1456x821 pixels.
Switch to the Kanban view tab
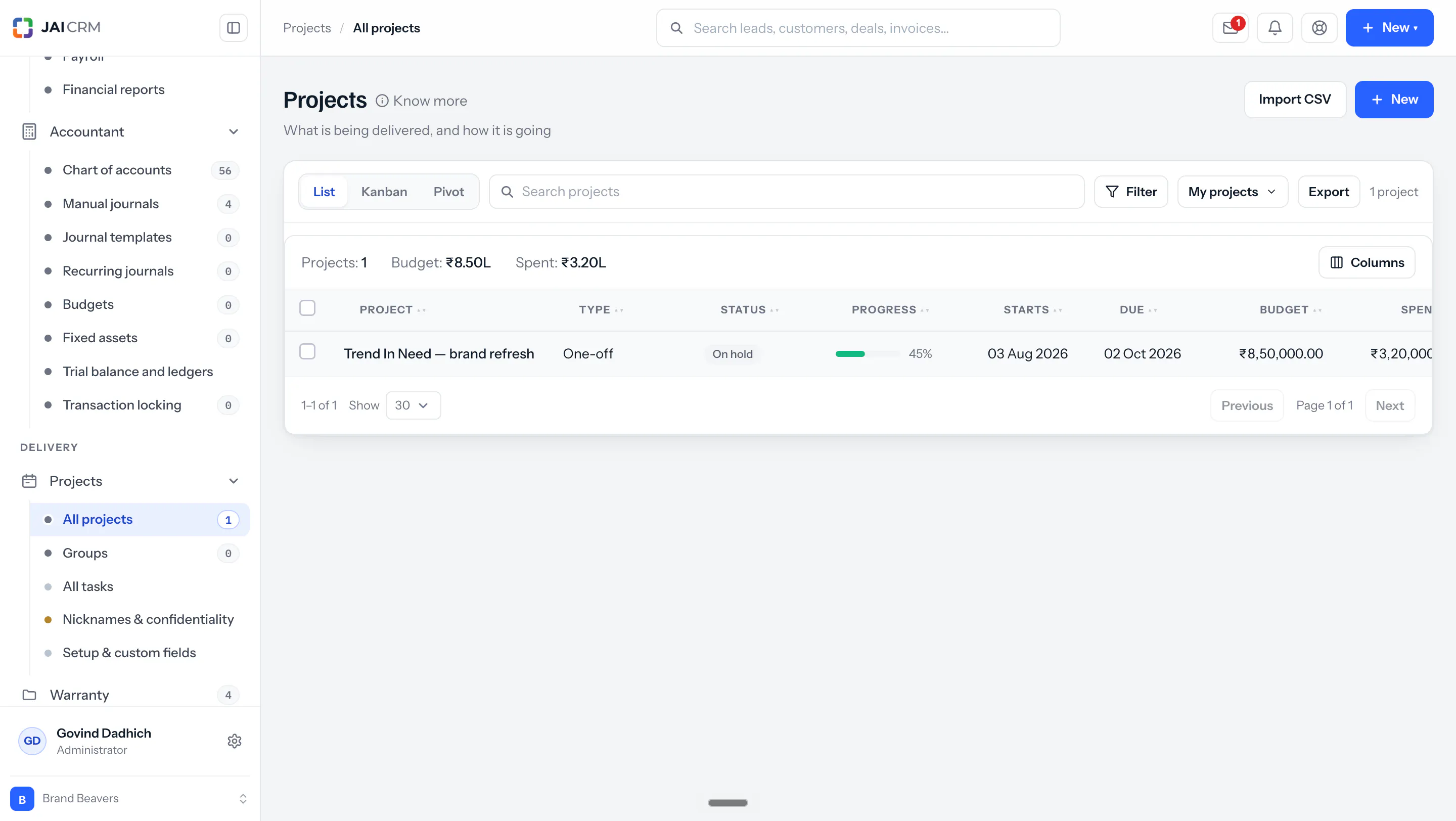pos(384,192)
